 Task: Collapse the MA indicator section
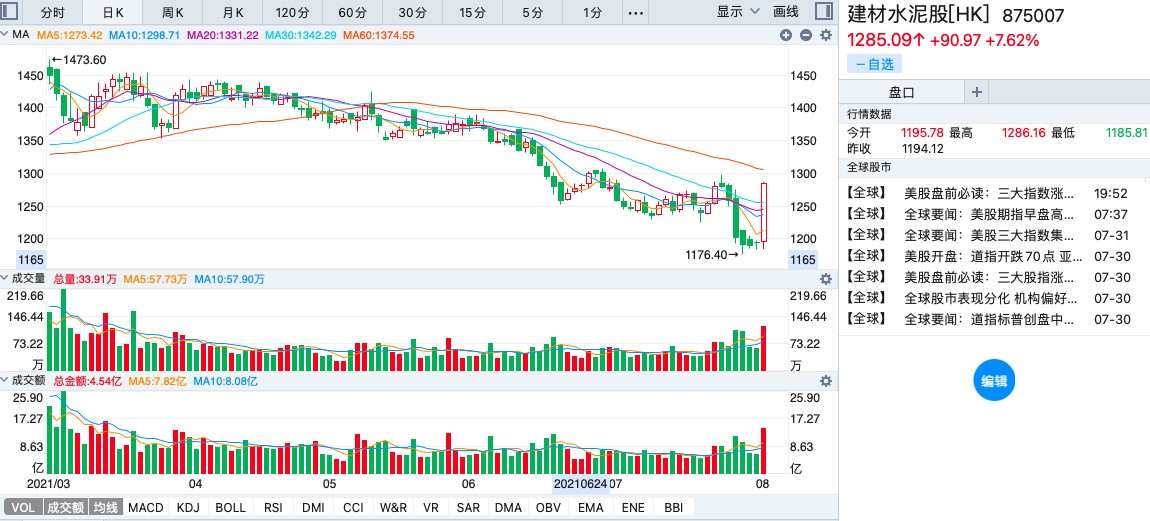[6, 35]
